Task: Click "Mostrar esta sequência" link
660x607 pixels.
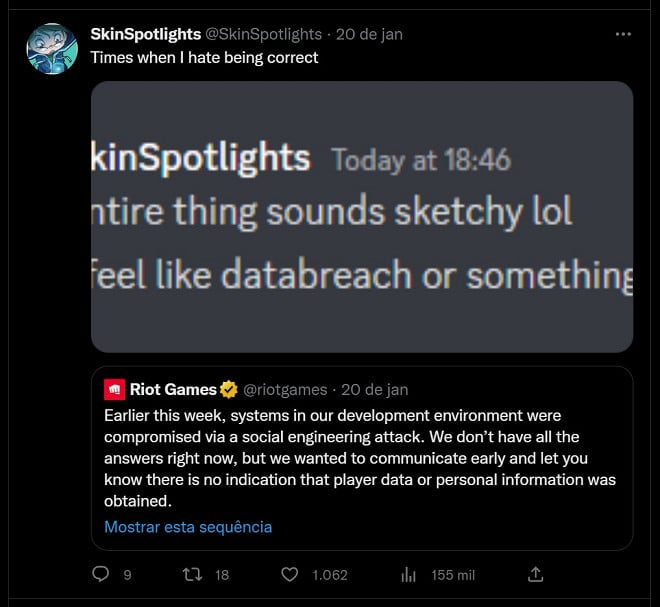Action: point(188,526)
